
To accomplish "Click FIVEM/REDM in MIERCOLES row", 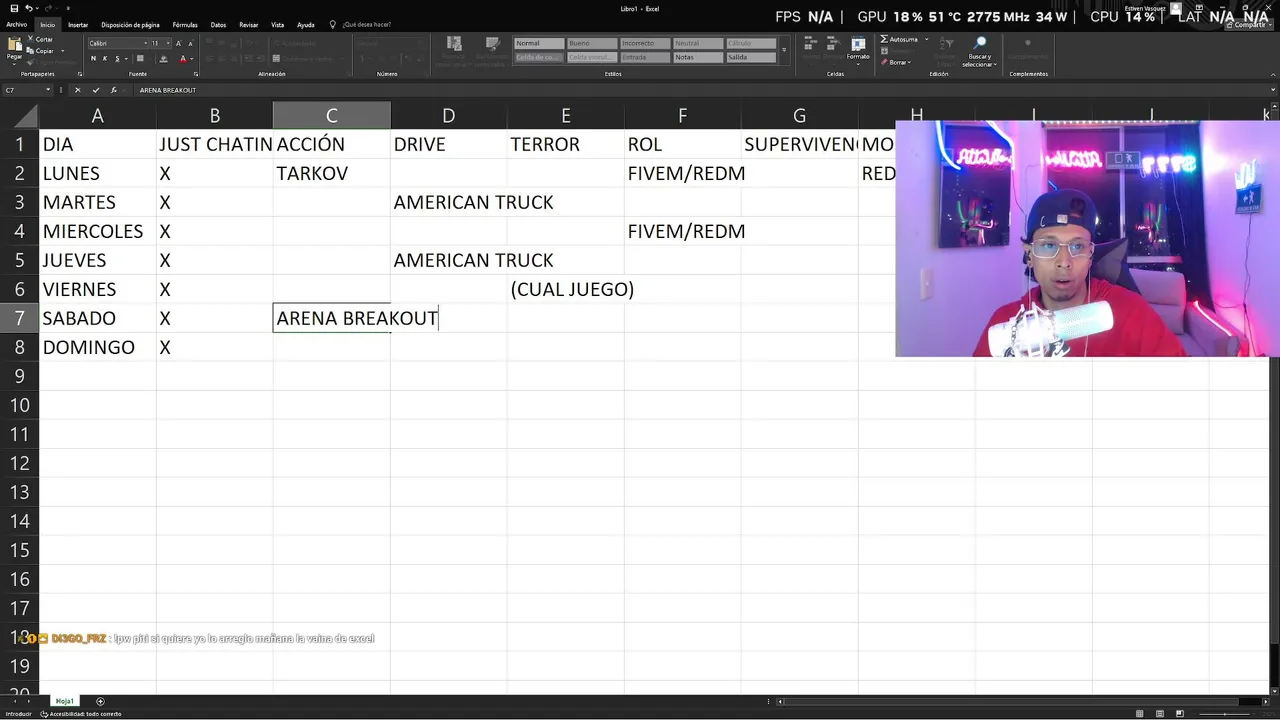I will pos(686,231).
